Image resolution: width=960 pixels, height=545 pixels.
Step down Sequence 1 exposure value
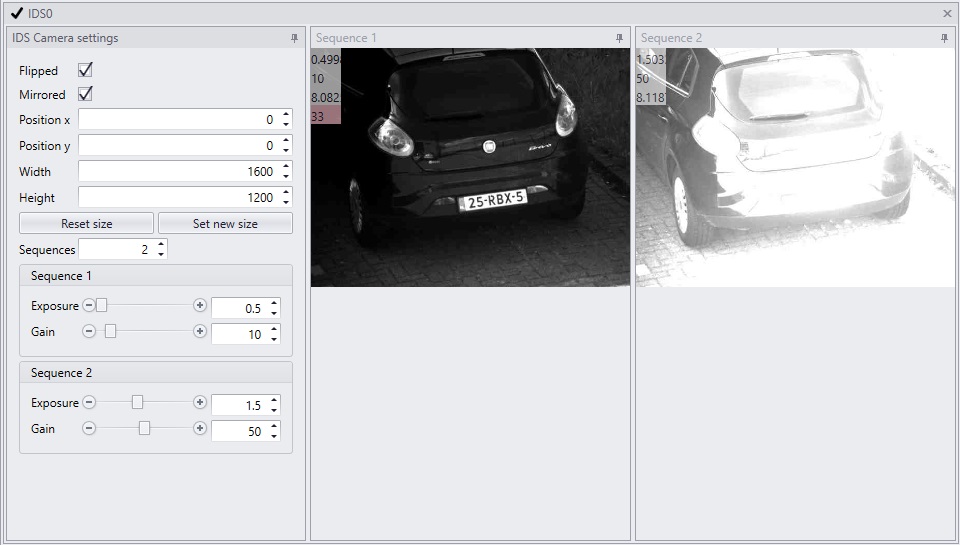274,313
